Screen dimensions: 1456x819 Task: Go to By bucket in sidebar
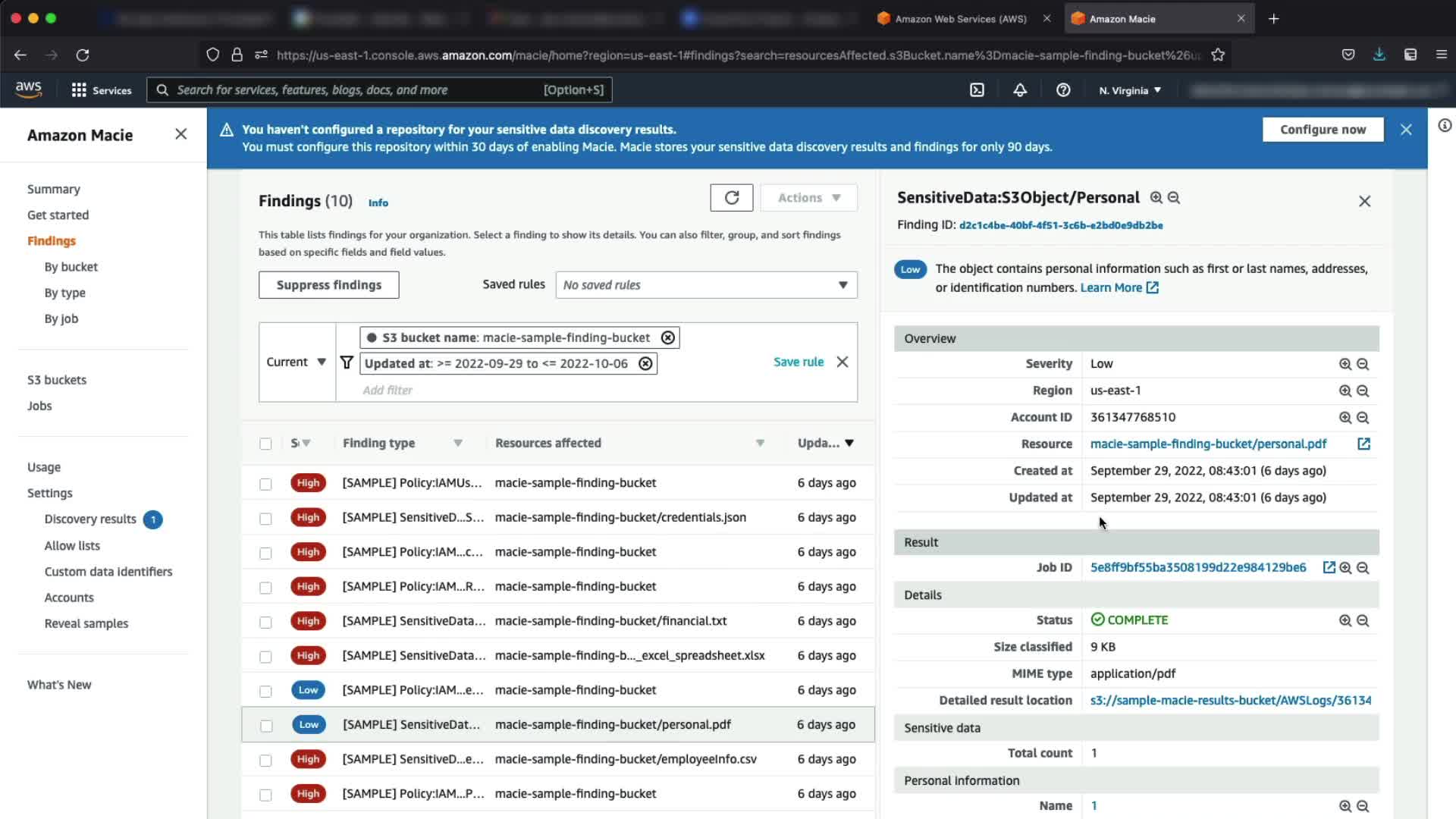[71, 267]
